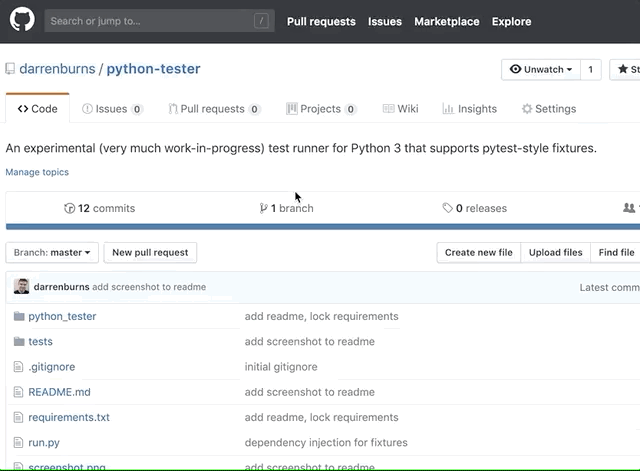Go to the Settings tab
The image size is (640, 471).
tap(548, 109)
